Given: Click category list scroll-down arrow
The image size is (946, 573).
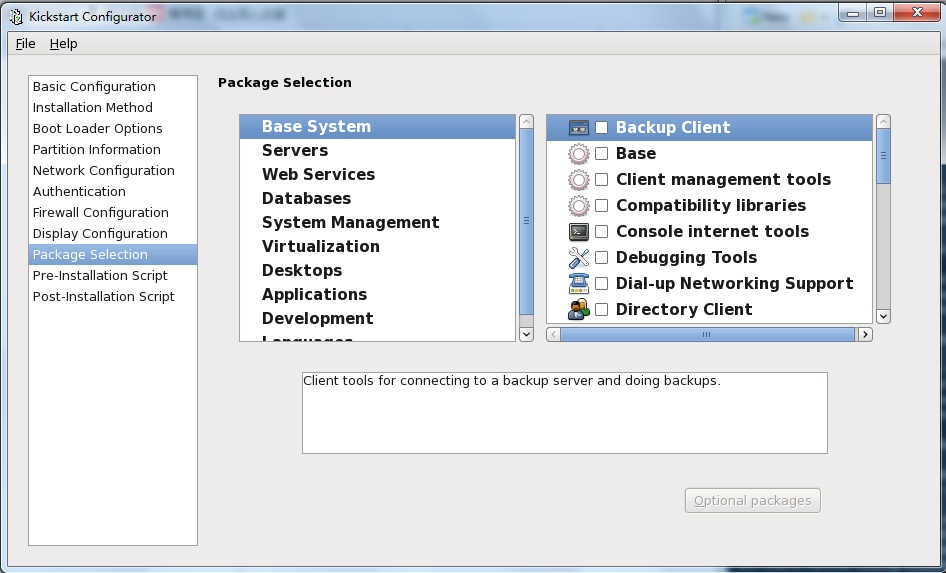Looking at the screenshot, I should (x=526, y=334).
